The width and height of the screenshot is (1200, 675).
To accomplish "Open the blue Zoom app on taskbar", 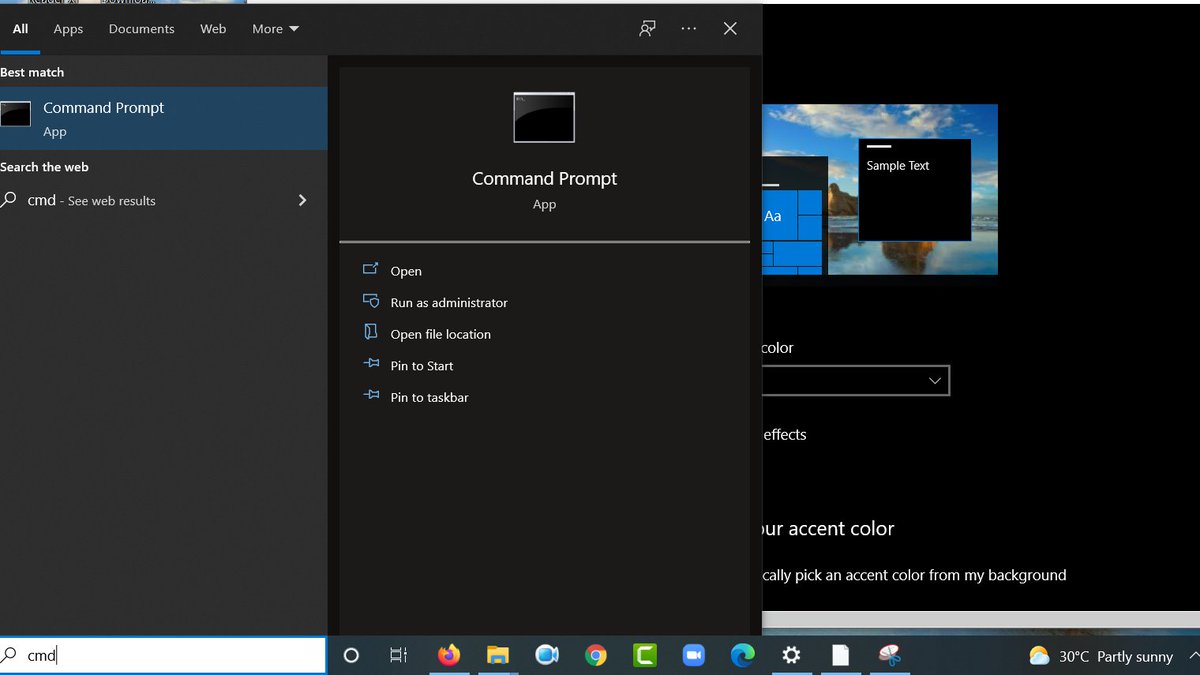I will 694,655.
